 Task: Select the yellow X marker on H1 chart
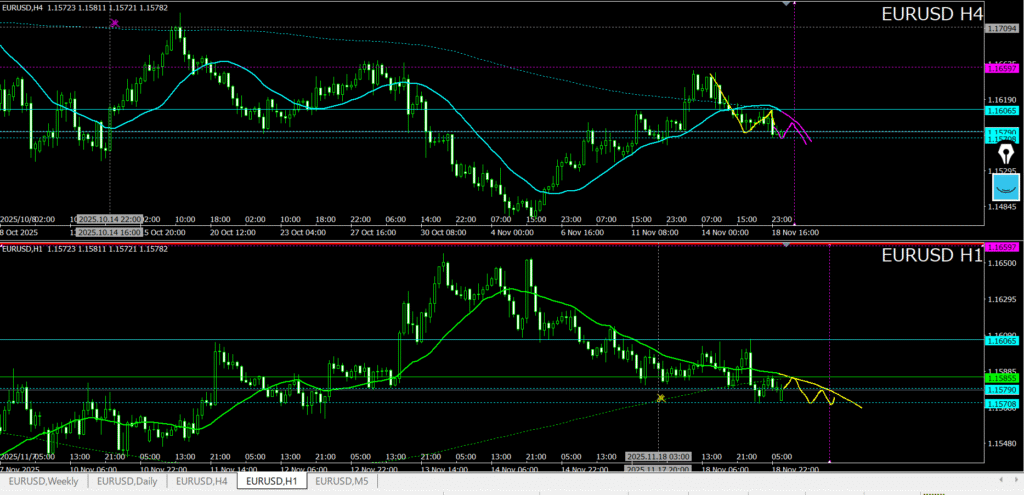661,398
